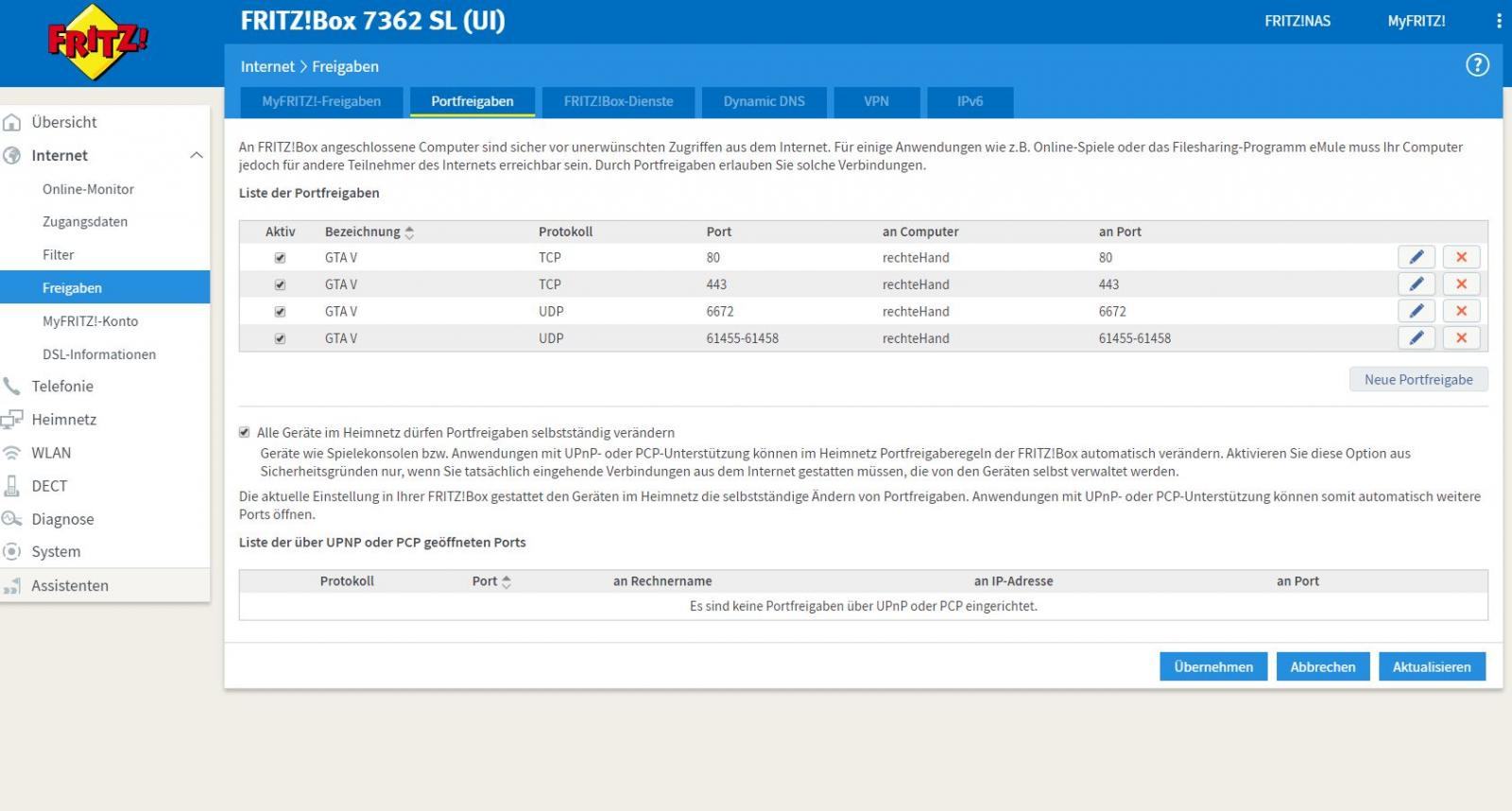Open the three-dot menu in header
This screenshot has width=1512, height=811.
(1499, 21)
